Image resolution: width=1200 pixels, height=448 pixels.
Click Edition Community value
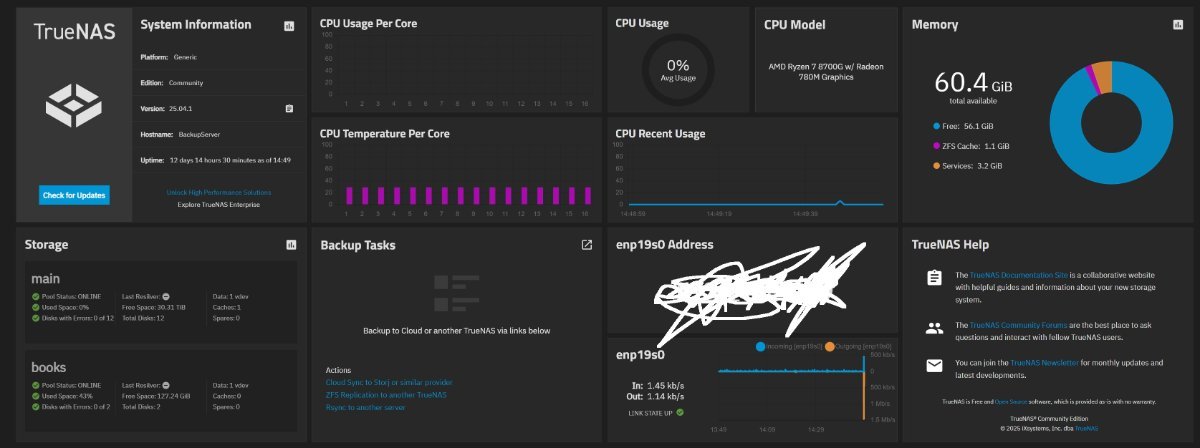click(x=185, y=82)
